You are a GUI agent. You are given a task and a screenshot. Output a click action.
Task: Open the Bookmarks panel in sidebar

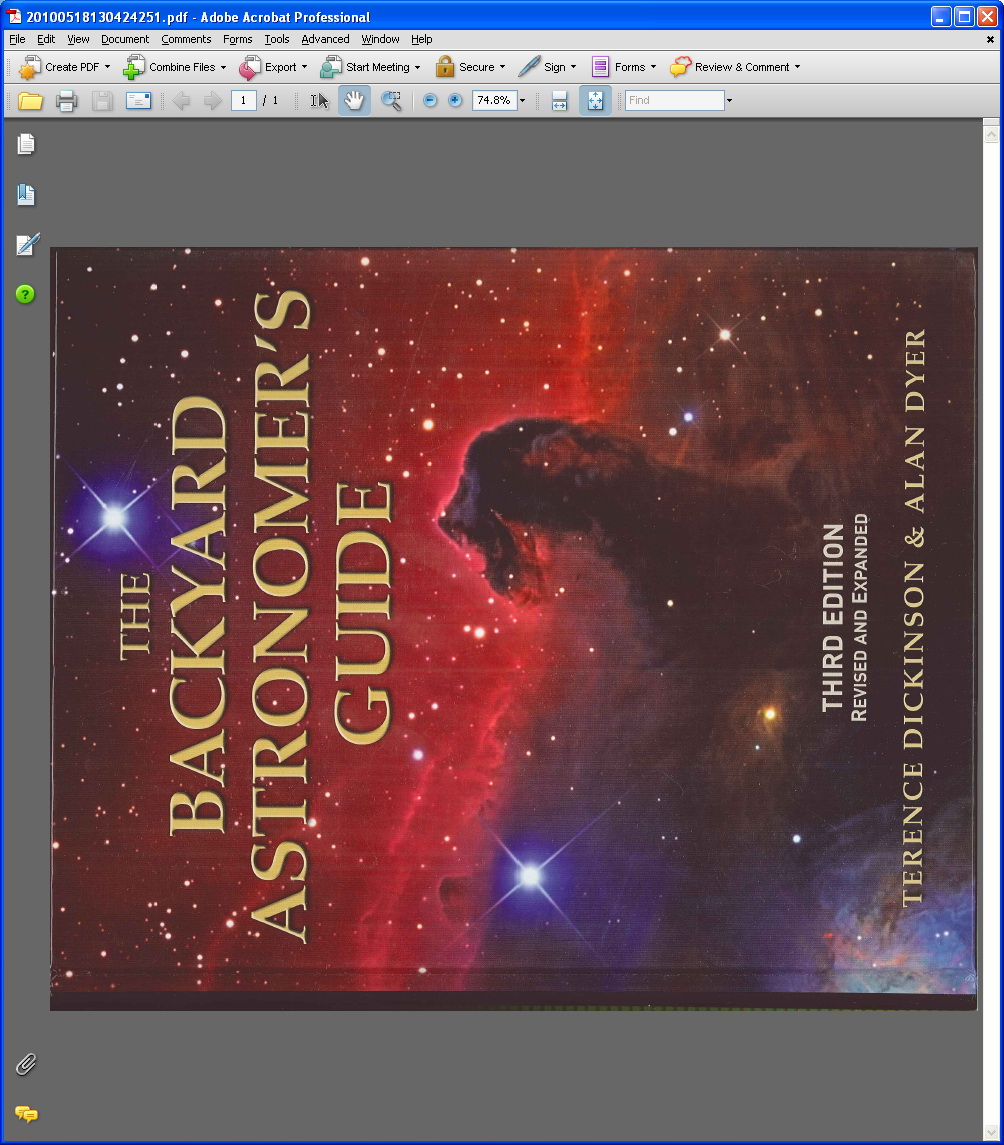pyautogui.click(x=26, y=195)
